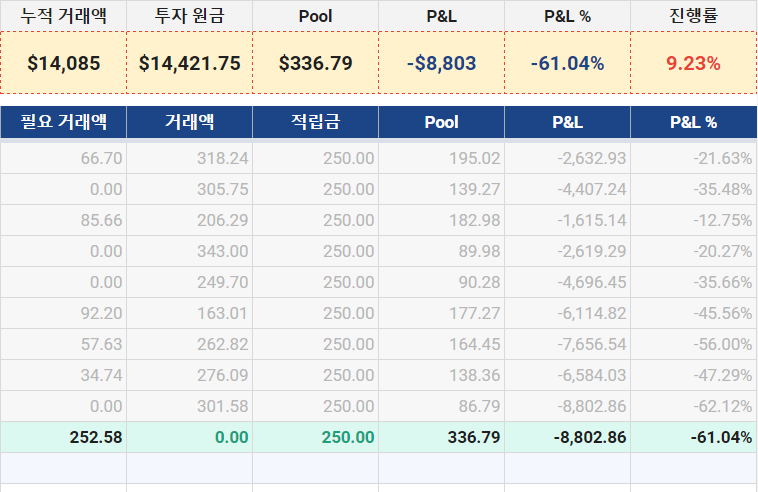Select the cell showing 85.66
Viewport: 758px width, 492px height.
(63, 220)
